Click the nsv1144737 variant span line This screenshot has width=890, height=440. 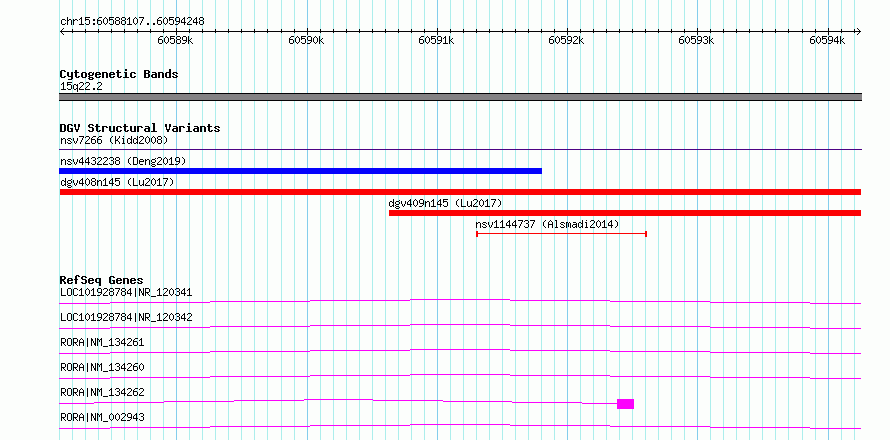pyautogui.click(x=561, y=233)
